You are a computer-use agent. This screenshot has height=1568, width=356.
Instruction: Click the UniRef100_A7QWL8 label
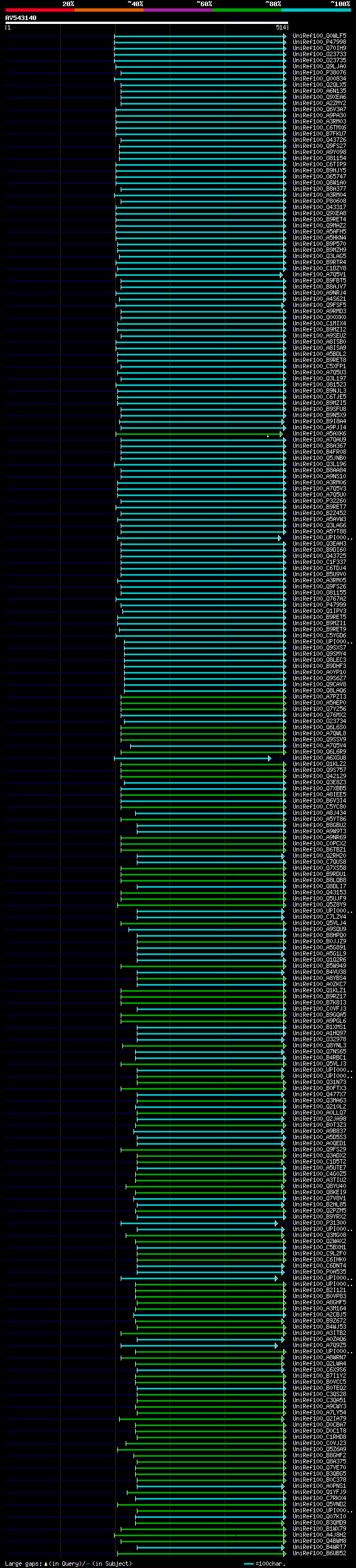319,734
